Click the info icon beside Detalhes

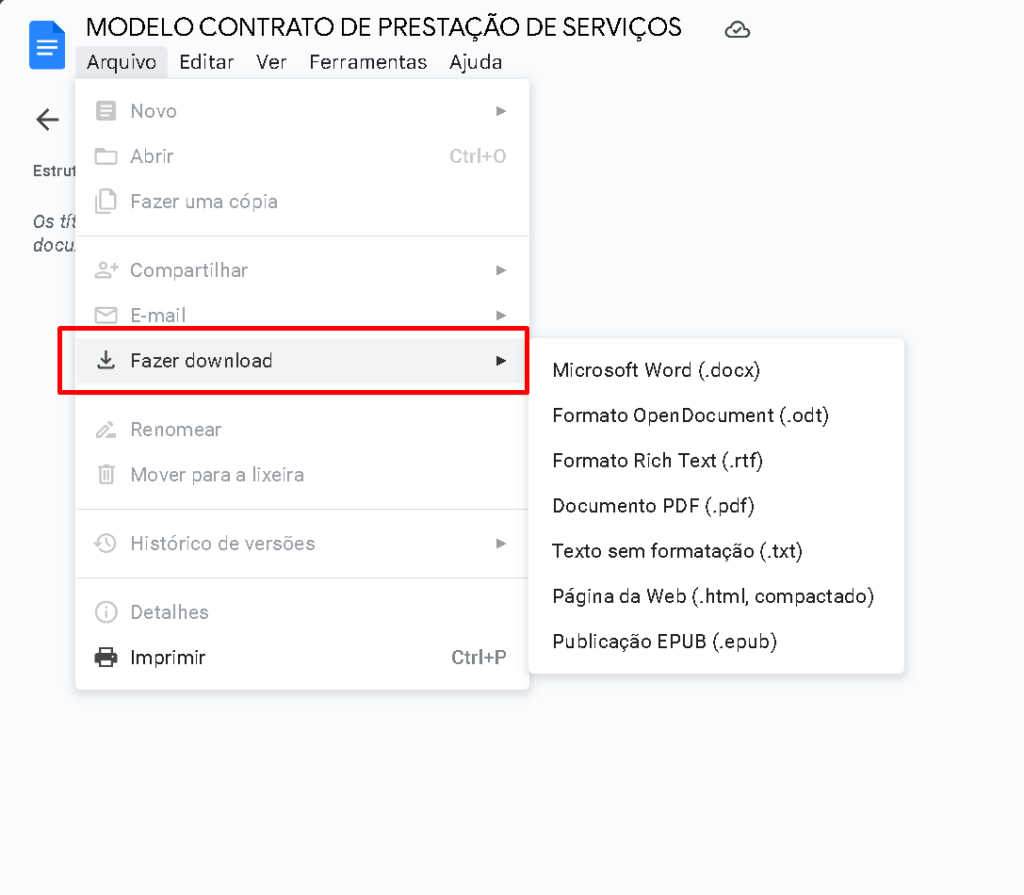pyautogui.click(x=105, y=612)
